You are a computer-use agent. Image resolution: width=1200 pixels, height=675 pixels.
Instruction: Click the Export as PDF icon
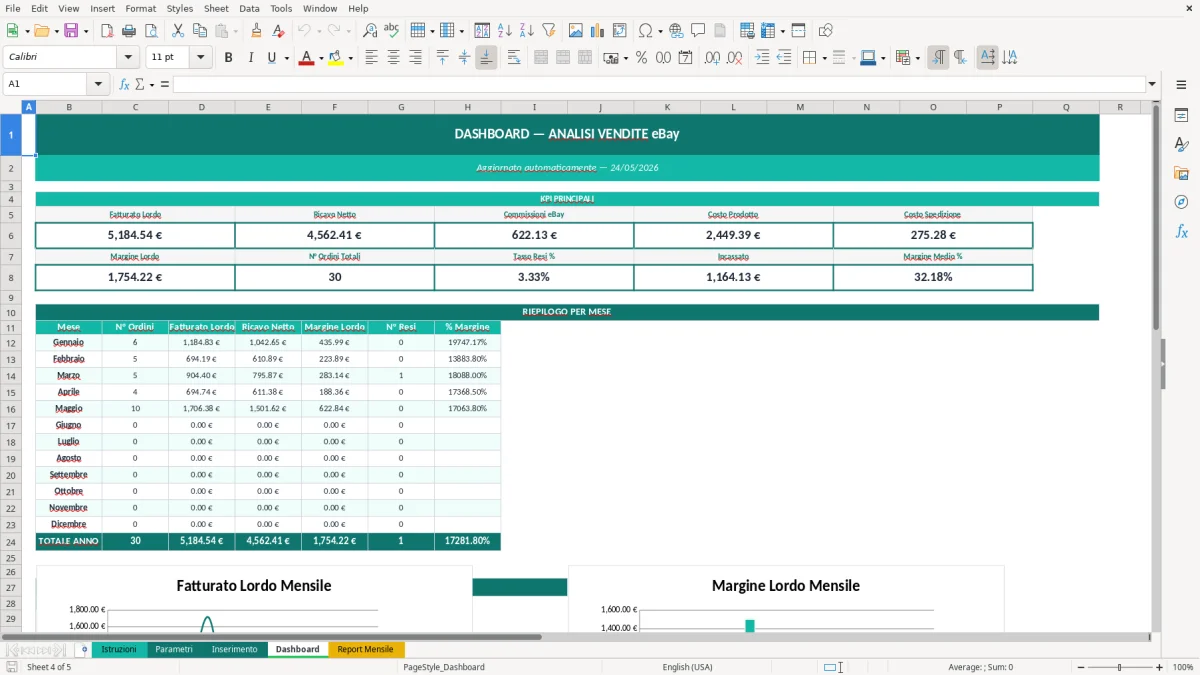[x=107, y=31]
